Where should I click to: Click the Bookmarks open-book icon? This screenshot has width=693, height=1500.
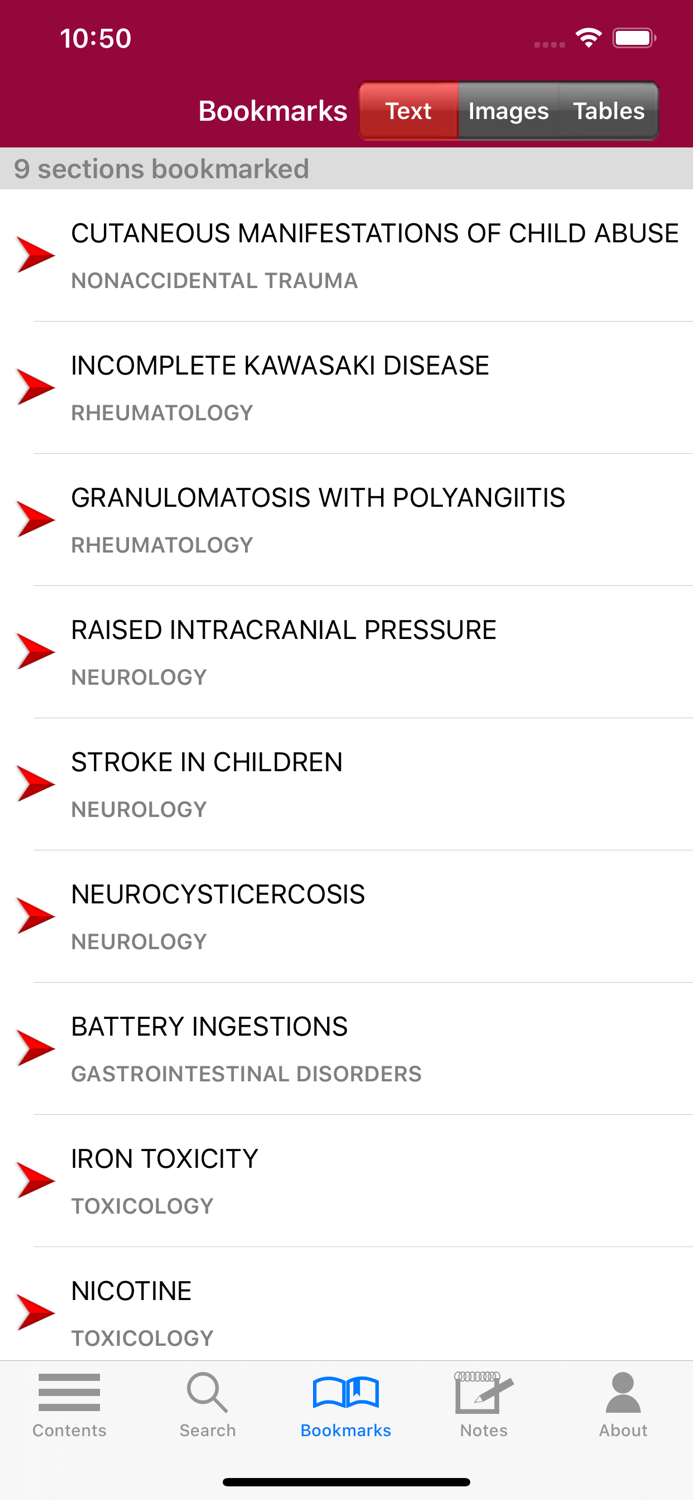[x=345, y=1390]
